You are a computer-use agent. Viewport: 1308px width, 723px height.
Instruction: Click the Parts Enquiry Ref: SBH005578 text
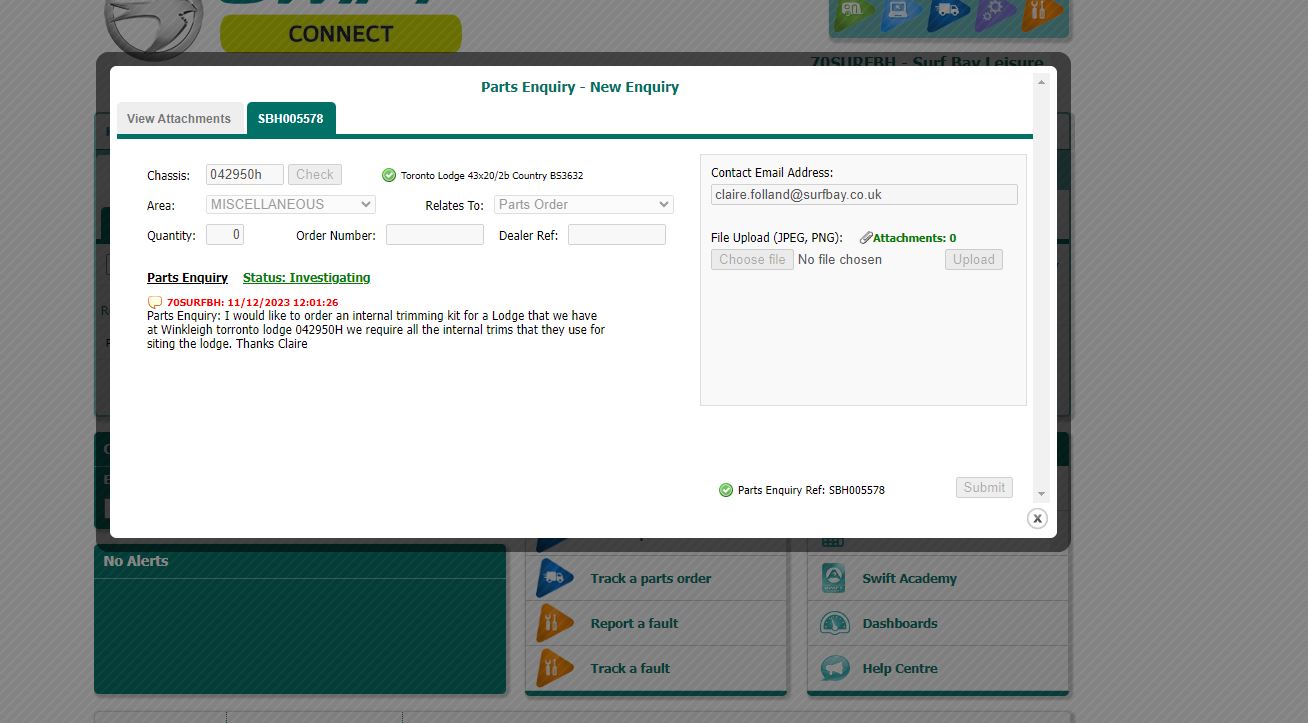point(811,490)
